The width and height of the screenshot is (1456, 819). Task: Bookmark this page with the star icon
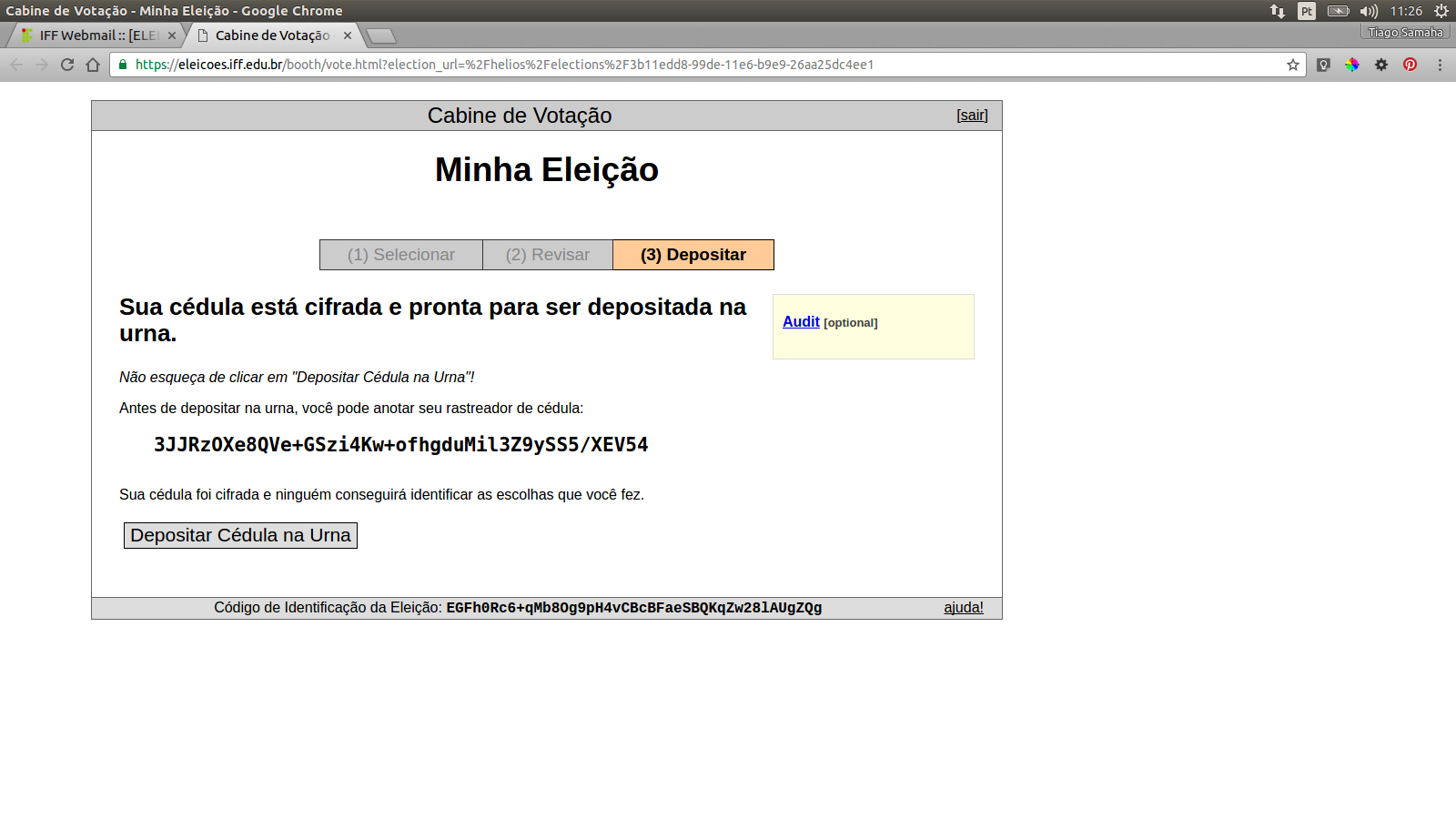pyautogui.click(x=1293, y=65)
